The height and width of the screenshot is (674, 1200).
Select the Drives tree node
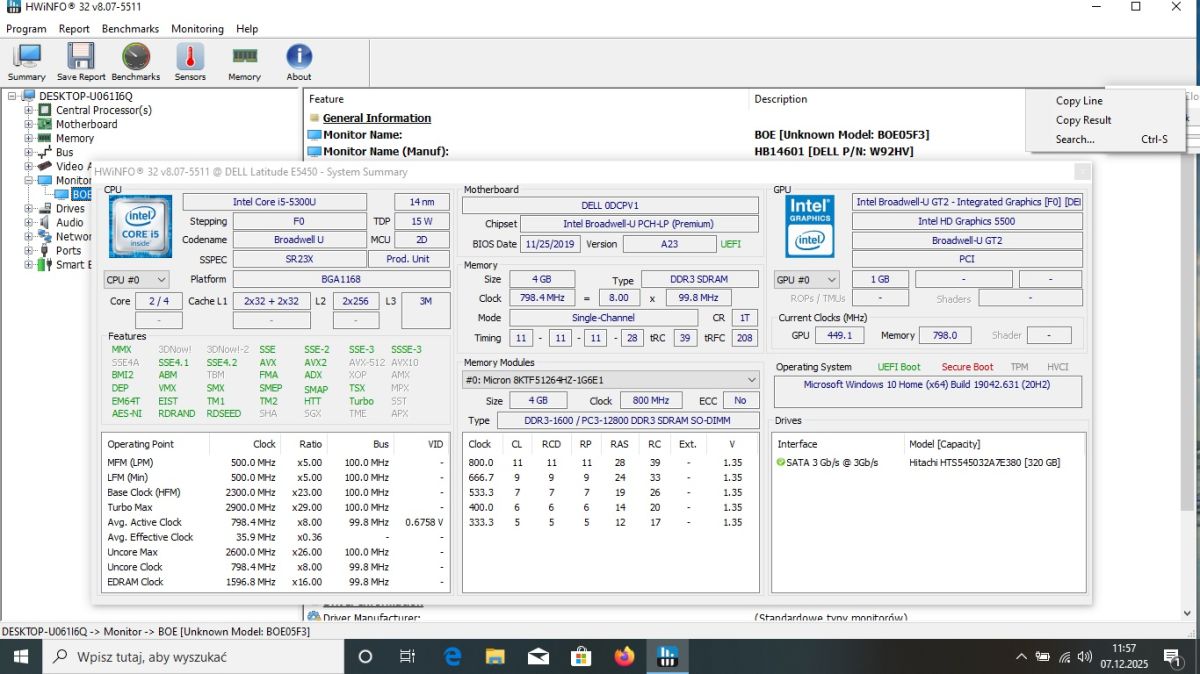coord(70,209)
